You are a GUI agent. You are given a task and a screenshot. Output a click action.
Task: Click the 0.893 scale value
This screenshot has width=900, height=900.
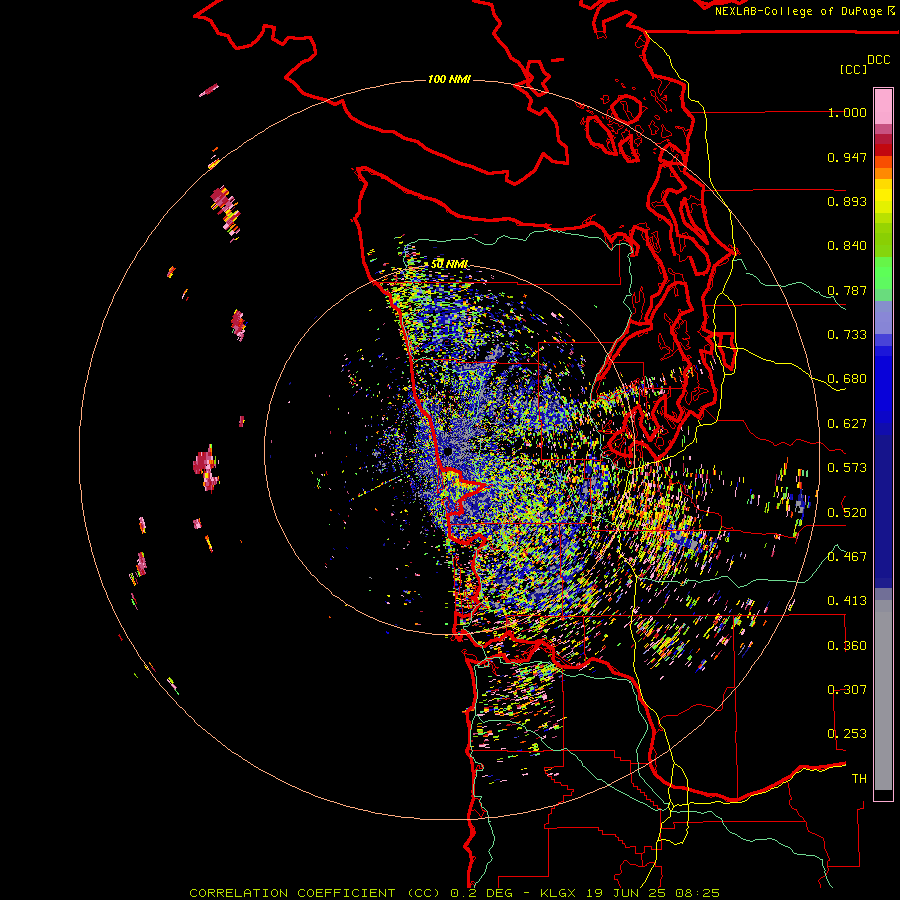coord(847,201)
